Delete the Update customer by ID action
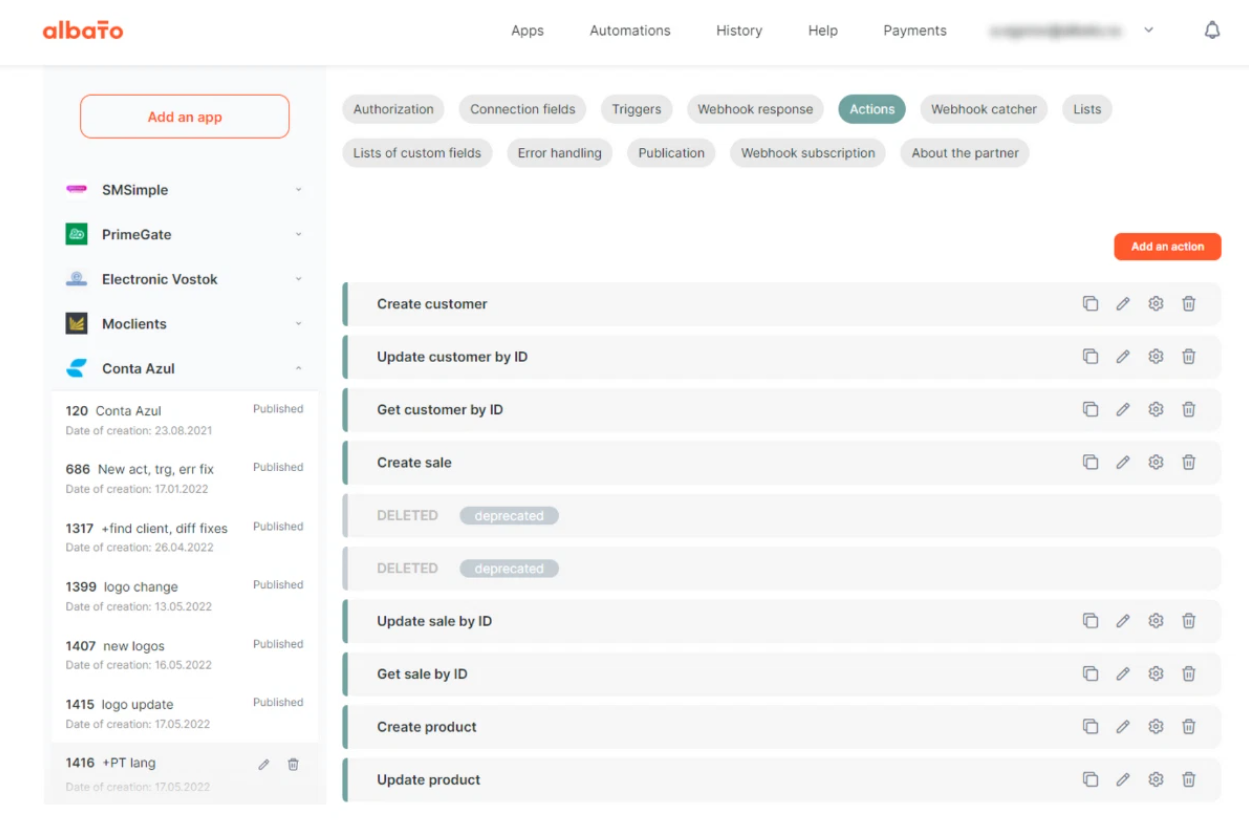This screenshot has width=1249, height=831. tap(1188, 356)
